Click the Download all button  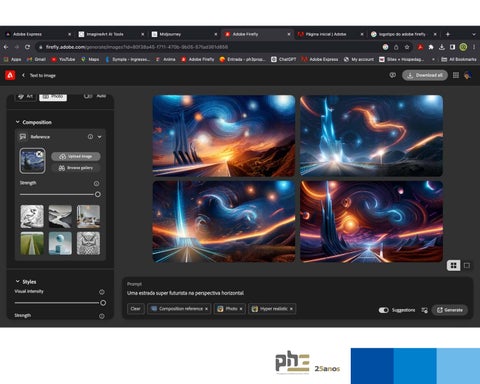[425, 75]
